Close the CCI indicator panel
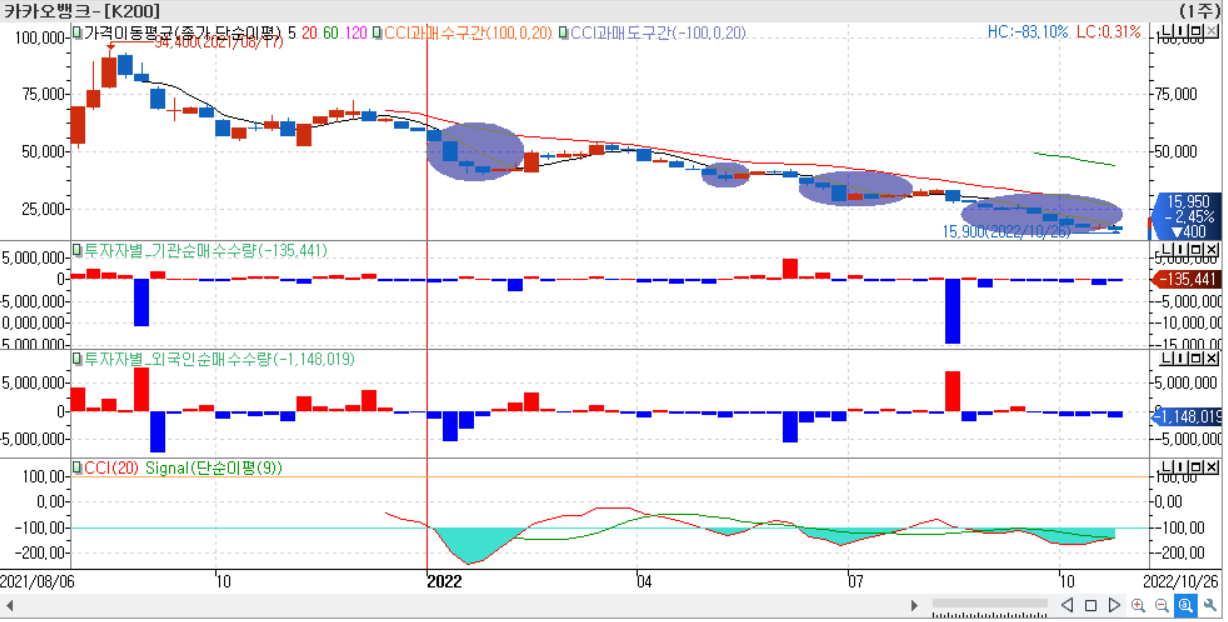The image size is (1228, 622). click(x=1211, y=467)
